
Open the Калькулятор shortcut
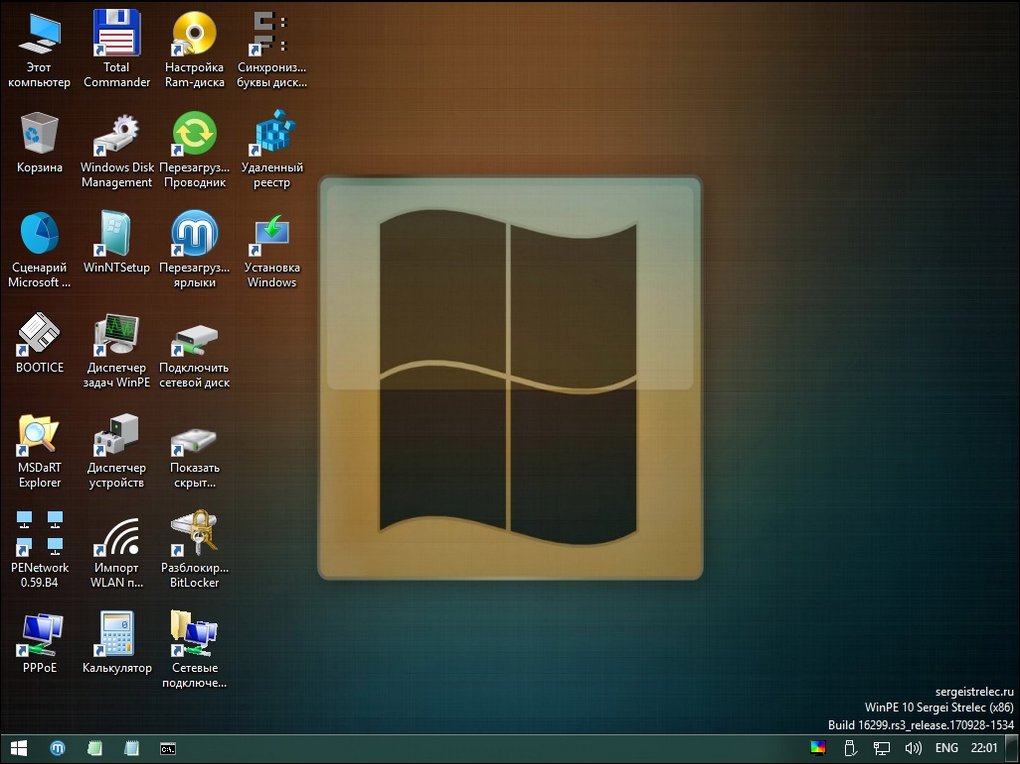click(x=116, y=644)
